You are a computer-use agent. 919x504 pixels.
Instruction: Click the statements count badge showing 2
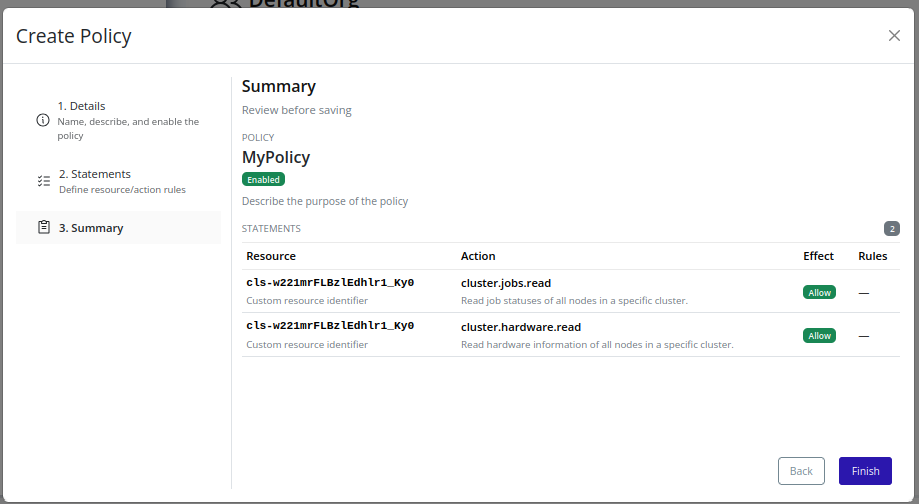pos(891,229)
